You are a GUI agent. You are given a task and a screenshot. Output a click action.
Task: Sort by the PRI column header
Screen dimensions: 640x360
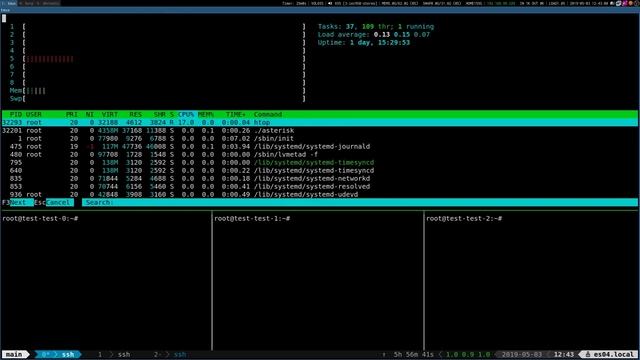(72, 114)
